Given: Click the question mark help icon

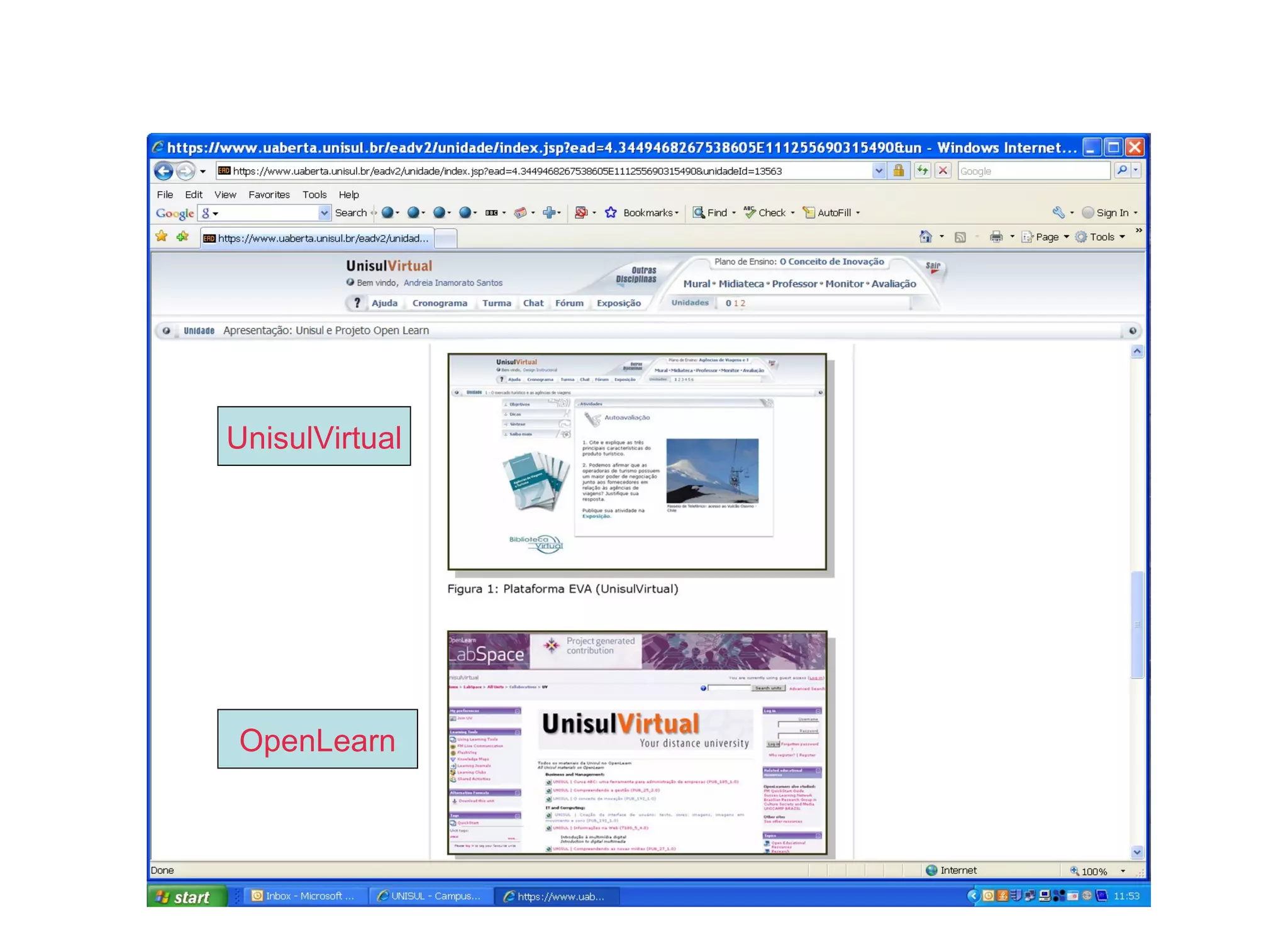Looking at the screenshot, I should [357, 303].
